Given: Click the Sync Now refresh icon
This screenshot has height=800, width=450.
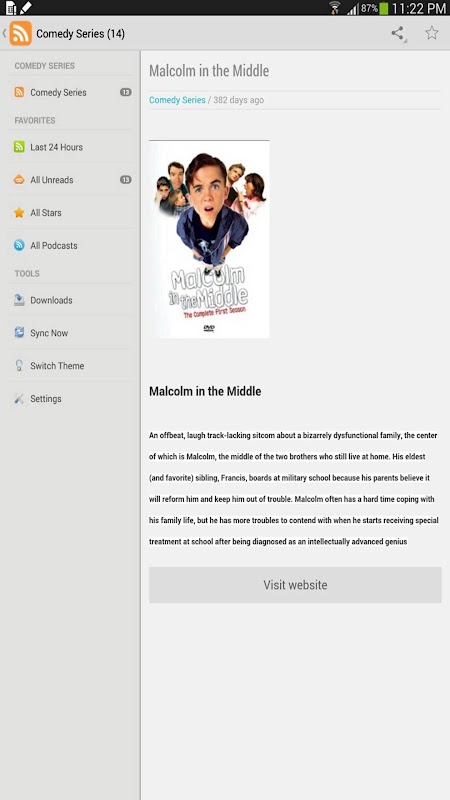Looking at the screenshot, I should click(x=19, y=333).
